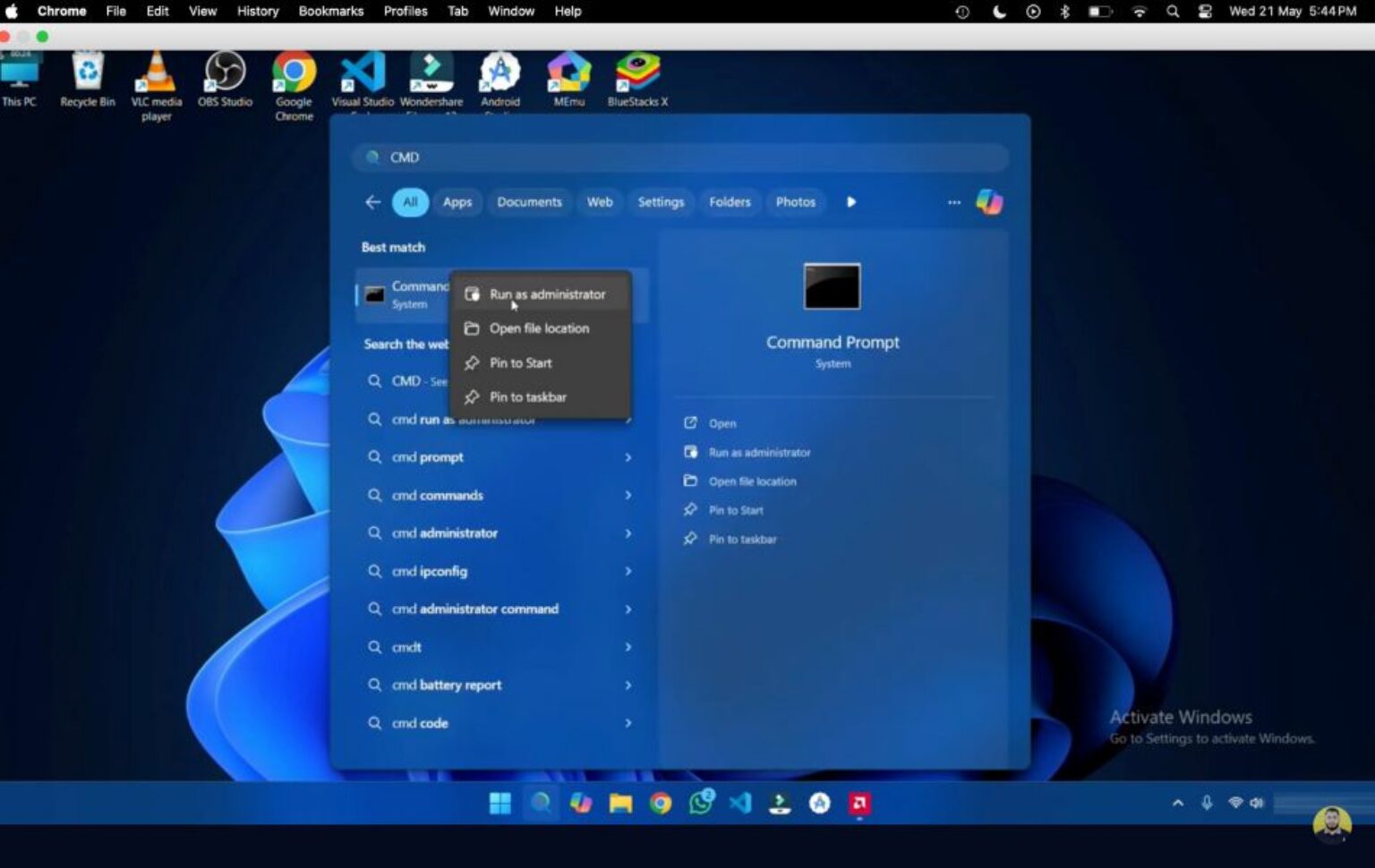The height and width of the screenshot is (868, 1375).
Task: Select Open file location on right panel
Action: tap(752, 481)
